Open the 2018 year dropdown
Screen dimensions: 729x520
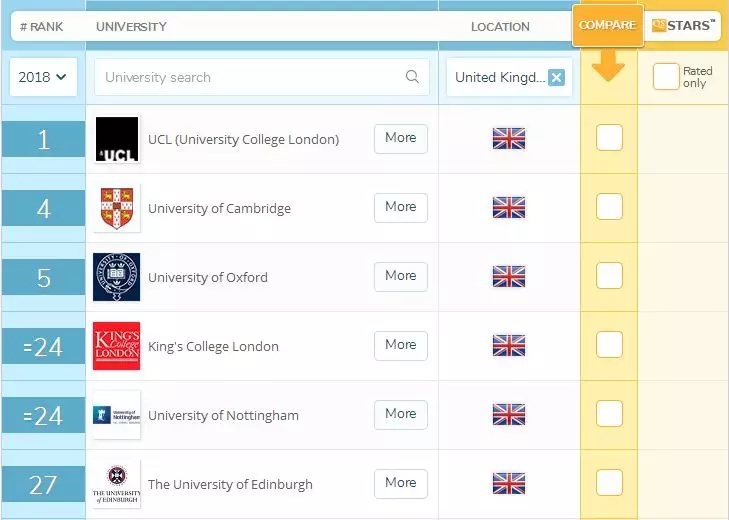43,77
